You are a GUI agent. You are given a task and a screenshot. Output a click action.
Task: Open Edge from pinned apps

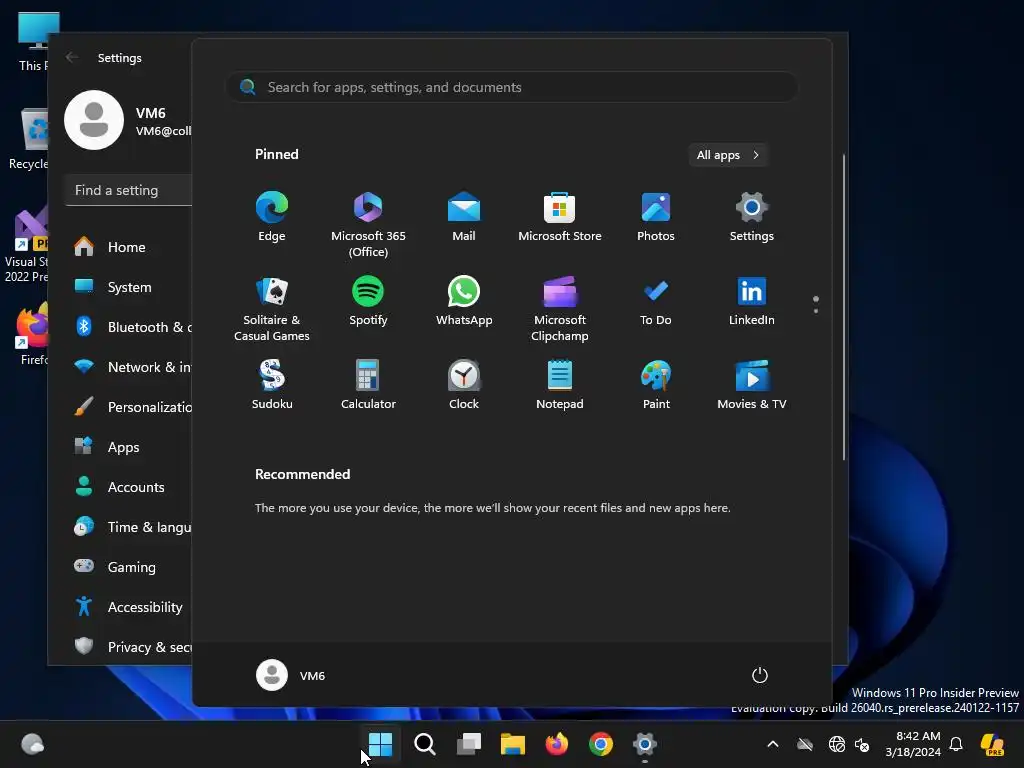(272, 217)
